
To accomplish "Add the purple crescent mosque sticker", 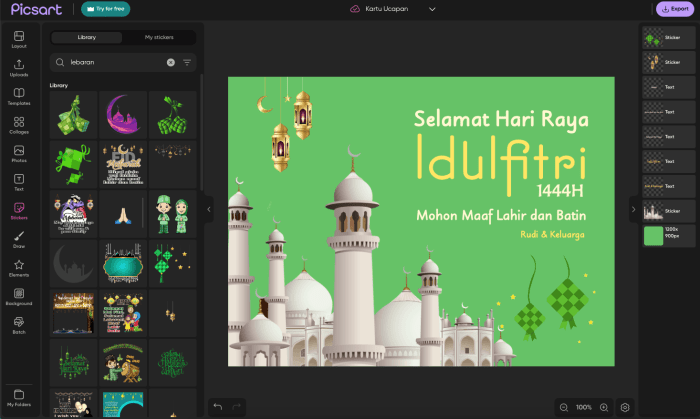I will tap(123, 115).
